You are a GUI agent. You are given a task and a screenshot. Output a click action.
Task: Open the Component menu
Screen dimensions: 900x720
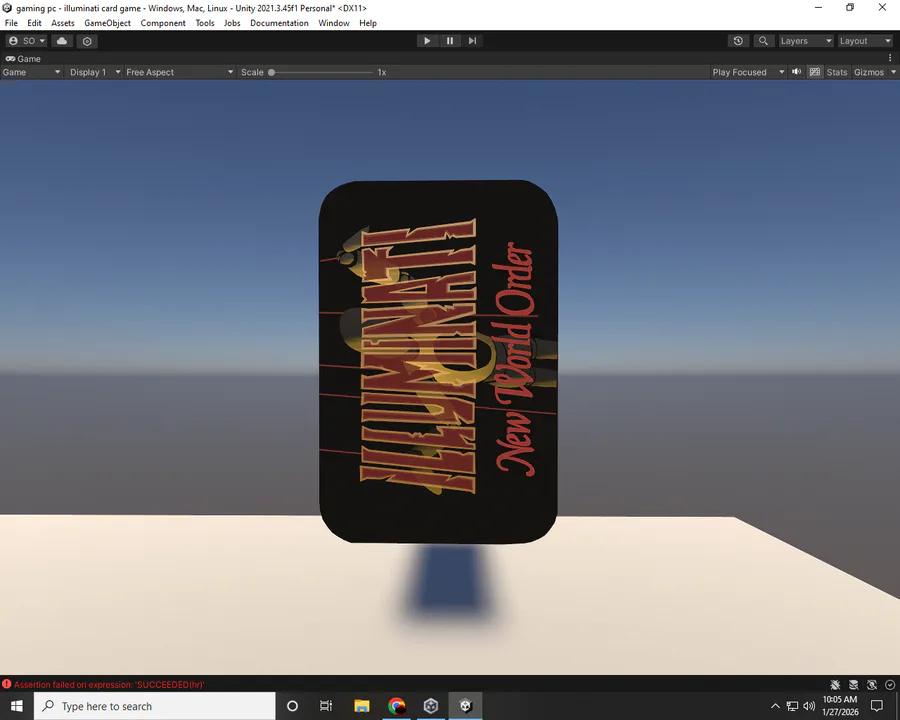pyautogui.click(x=163, y=23)
